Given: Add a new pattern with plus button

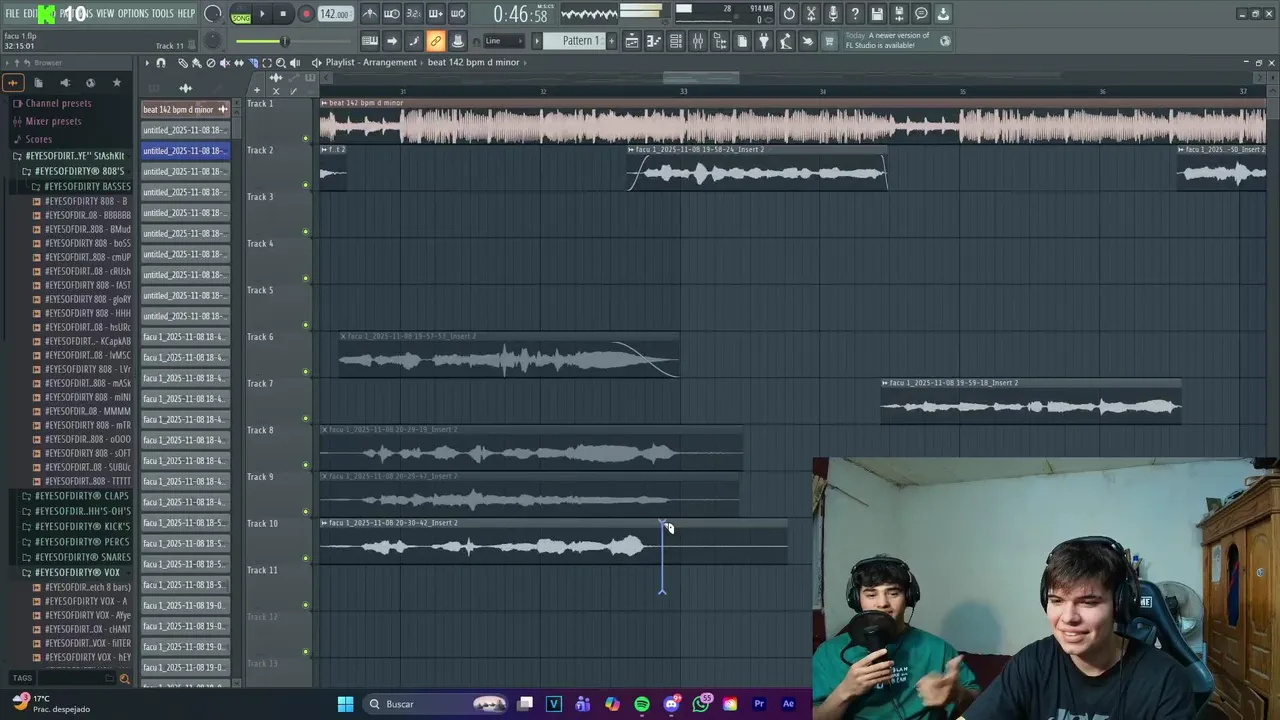Looking at the screenshot, I should click(x=611, y=41).
